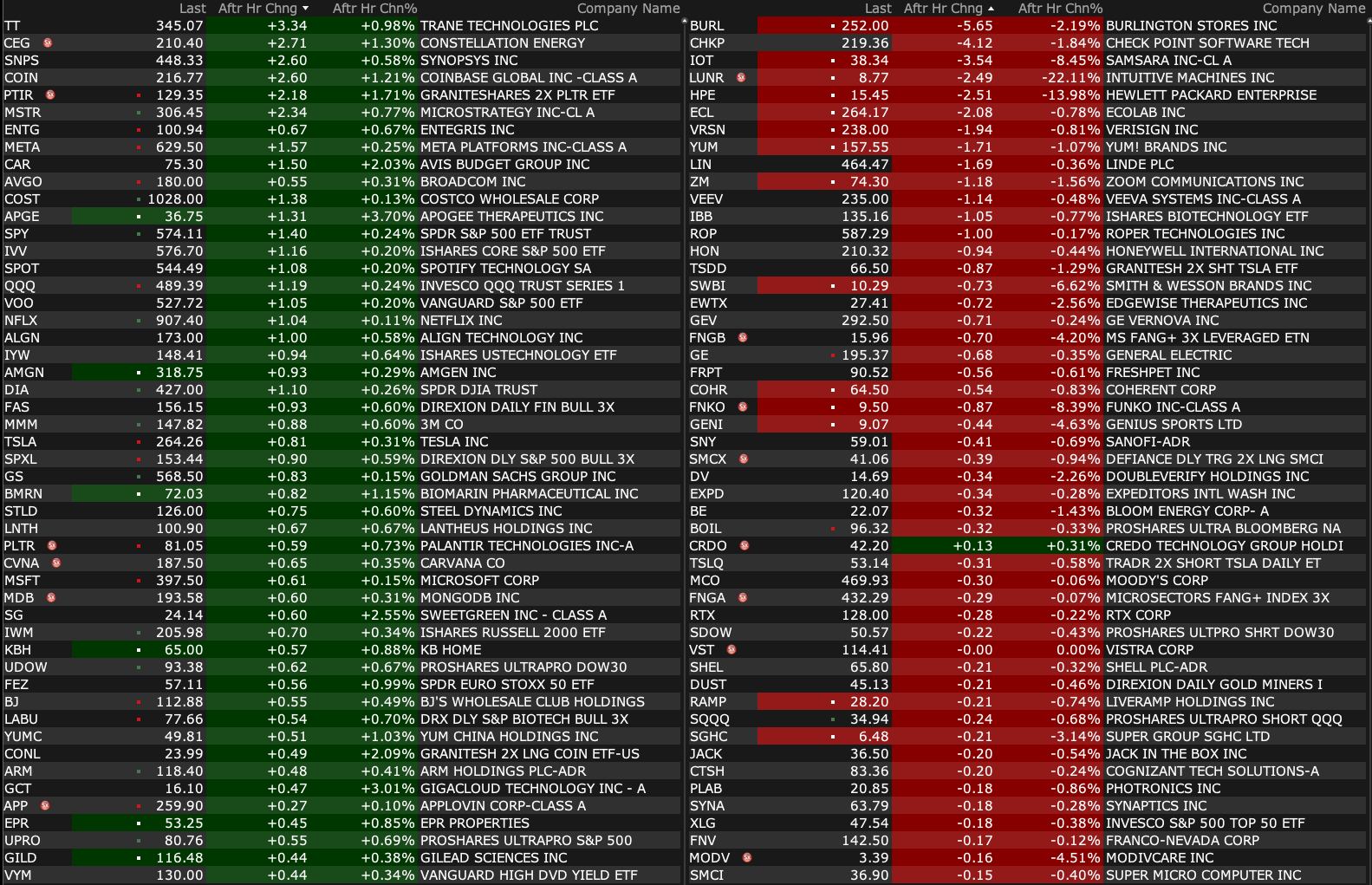
Task: Open the BURL ticker row
Action: tap(706, 26)
